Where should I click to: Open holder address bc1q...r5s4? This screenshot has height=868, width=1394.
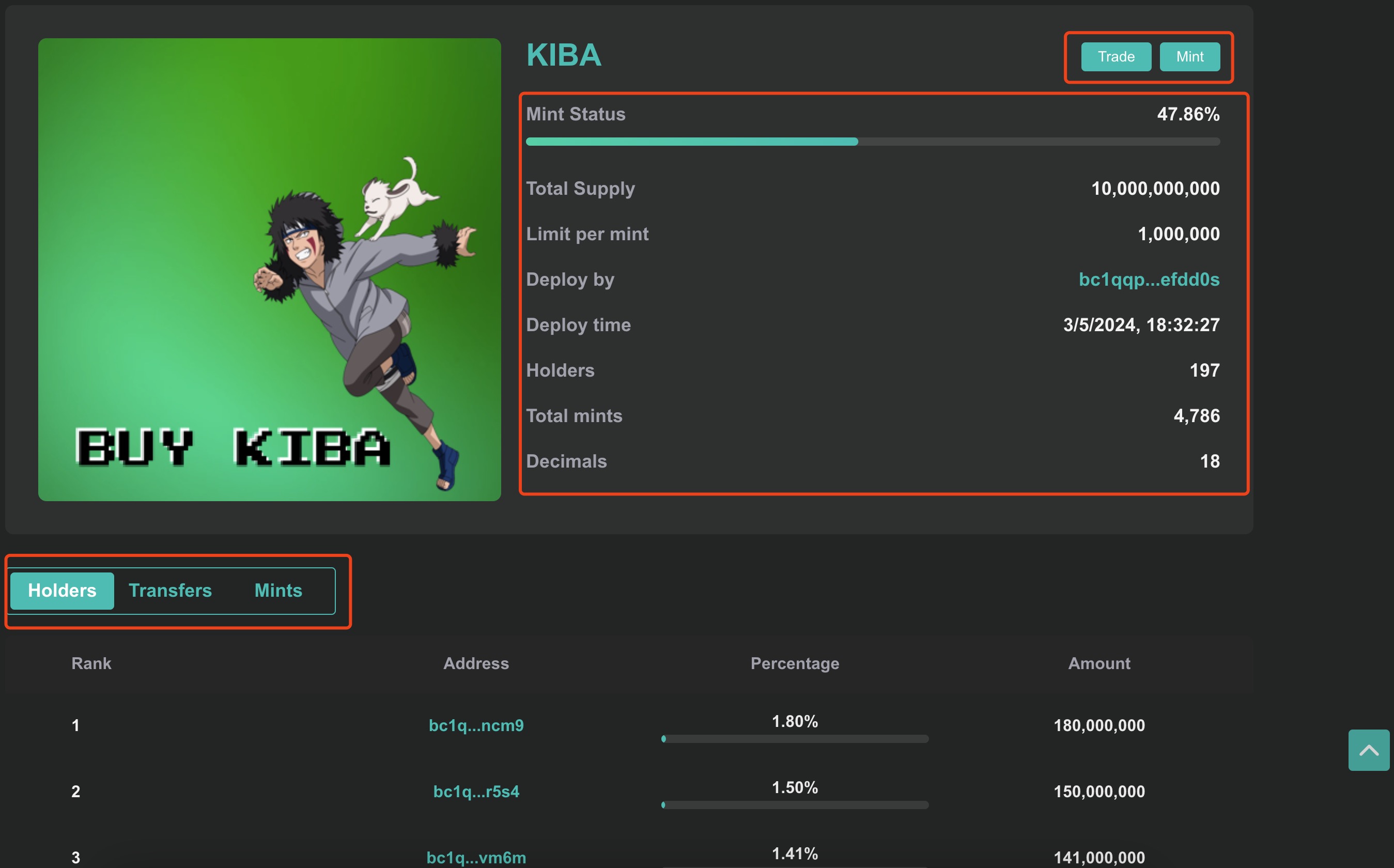(476, 791)
